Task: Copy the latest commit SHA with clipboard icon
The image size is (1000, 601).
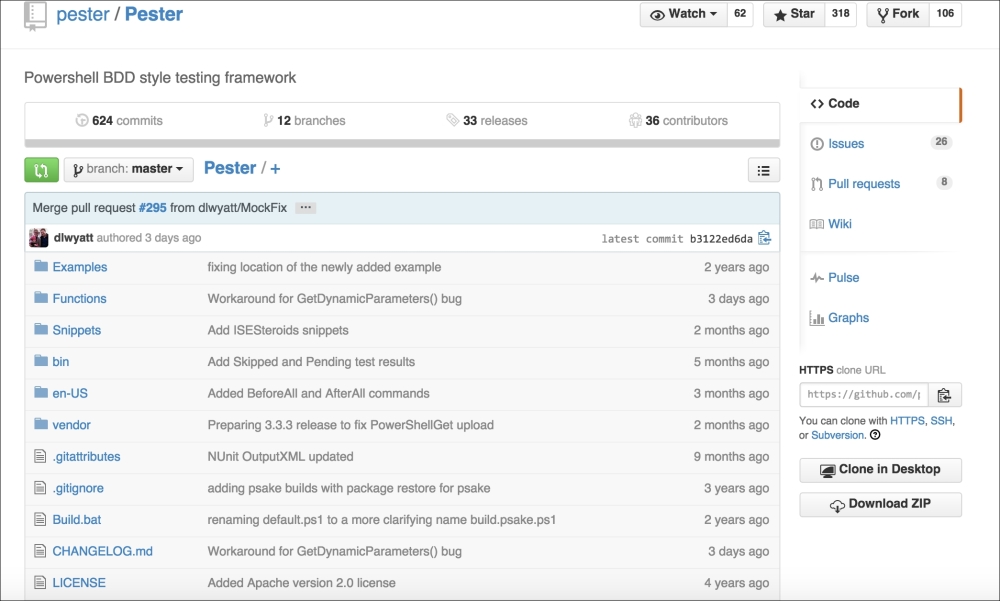Action: 764,238
